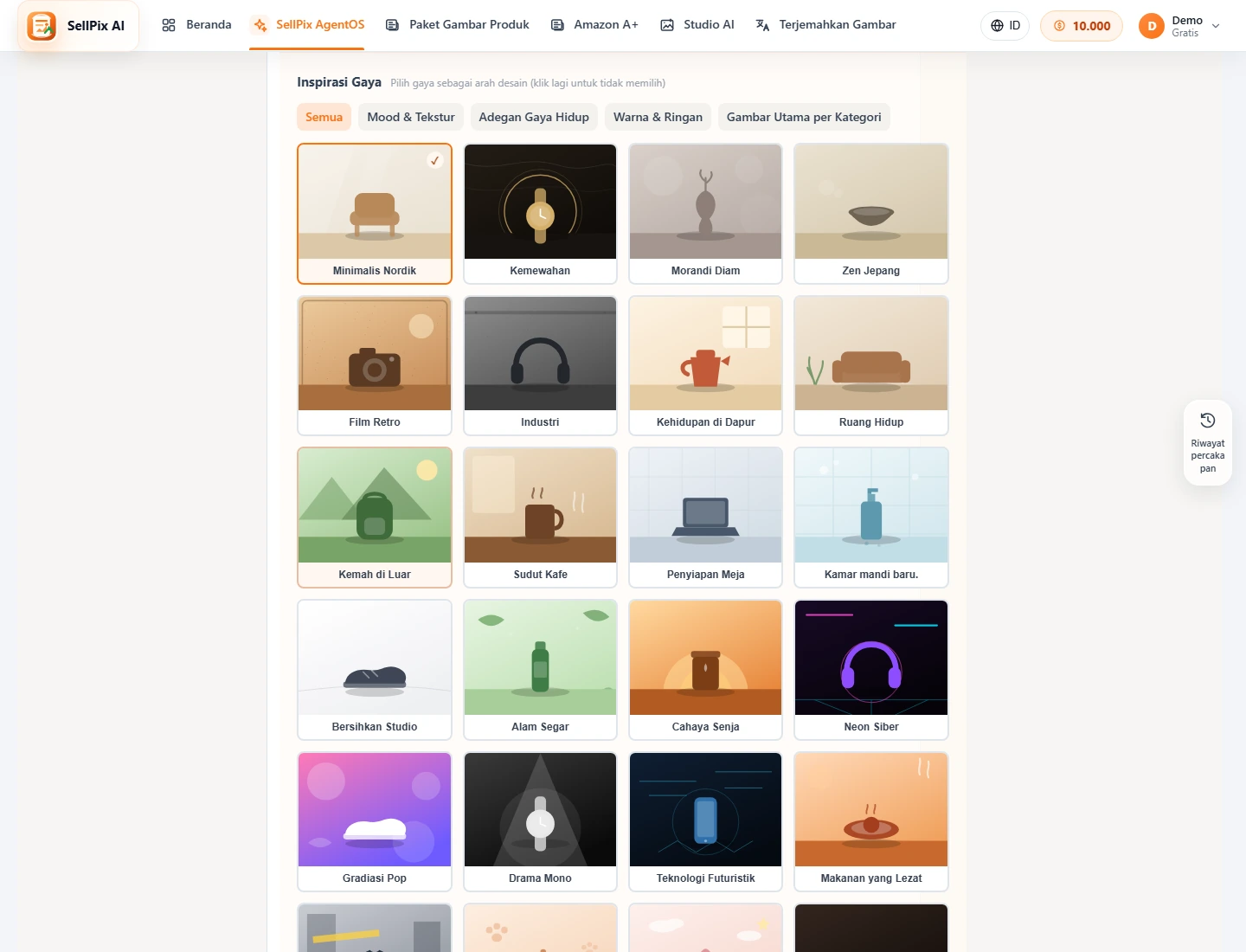Image resolution: width=1246 pixels, height=952 pixels.
Task: Click the SellPix AgentOS sparkle icon
Action: 260,25
